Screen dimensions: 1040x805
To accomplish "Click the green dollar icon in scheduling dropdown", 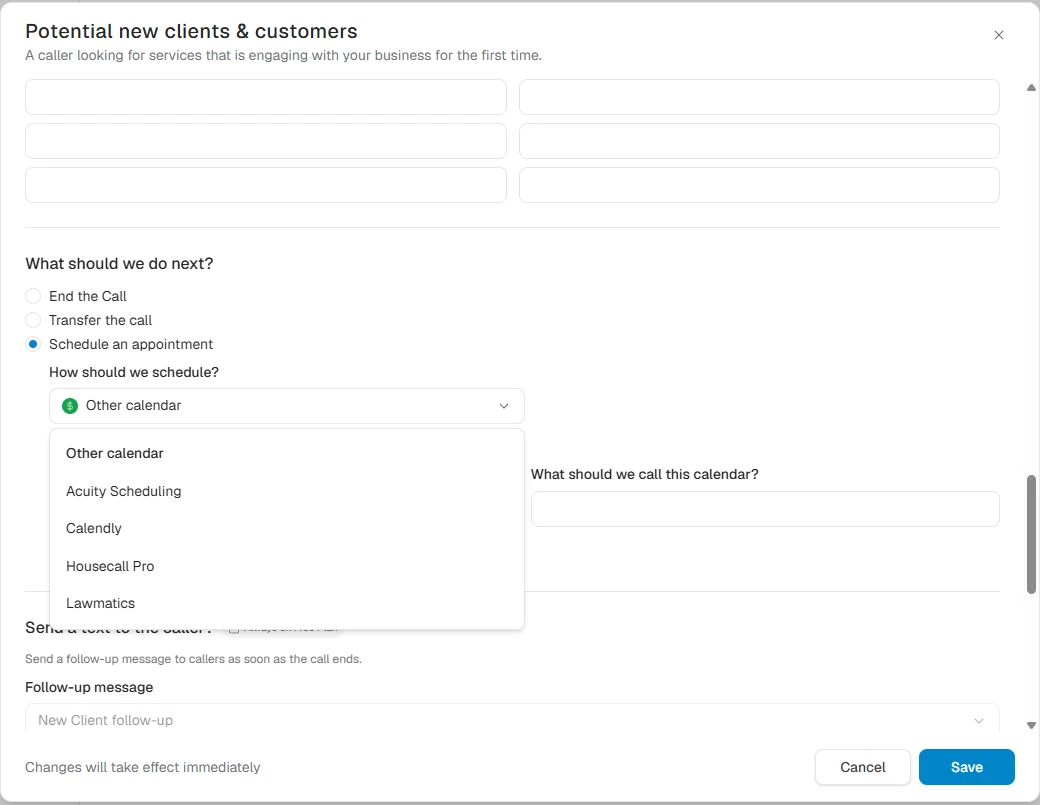I will click(70, 406).
